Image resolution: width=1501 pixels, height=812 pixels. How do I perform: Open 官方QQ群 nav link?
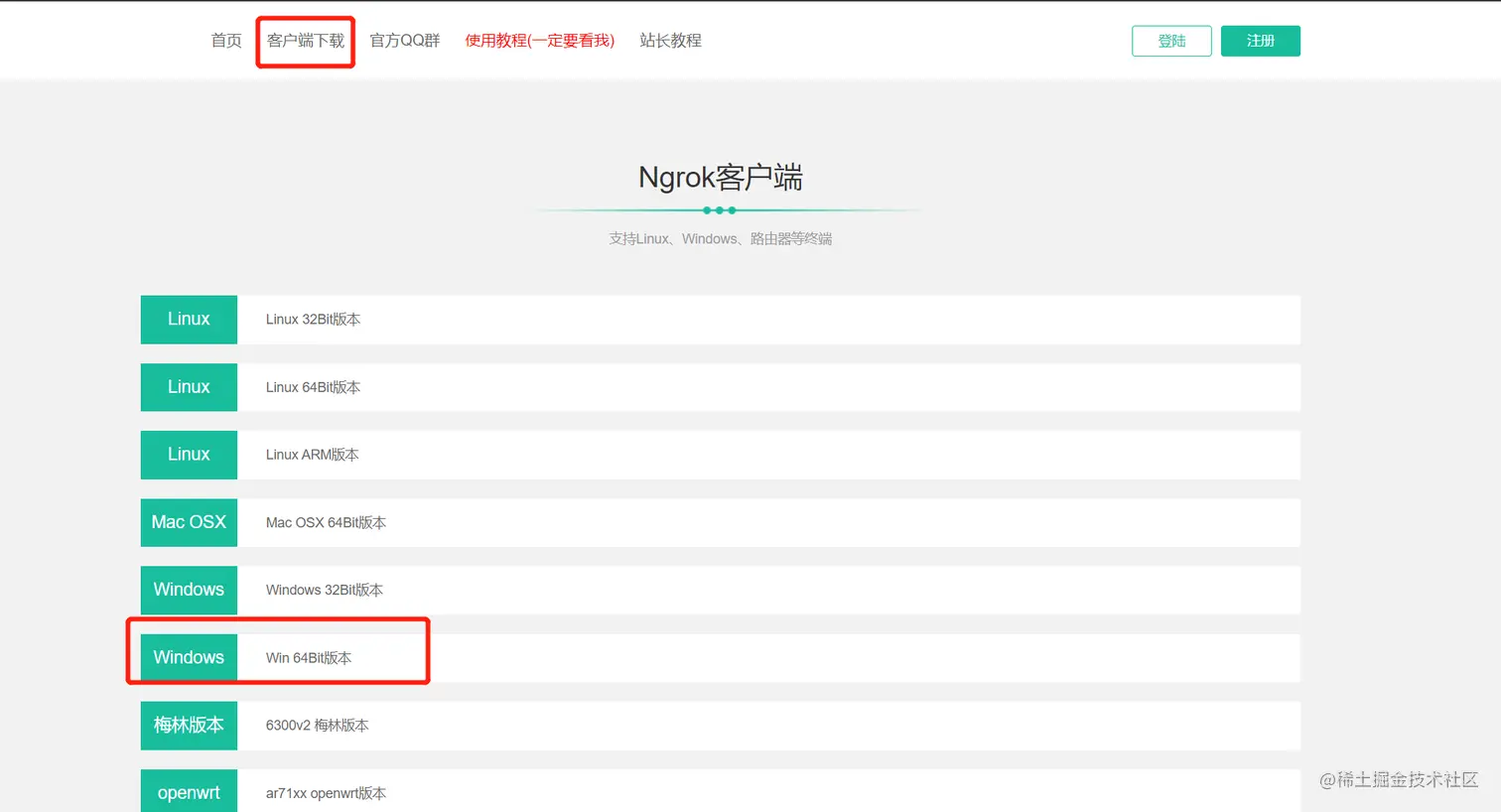pos(405,41)
